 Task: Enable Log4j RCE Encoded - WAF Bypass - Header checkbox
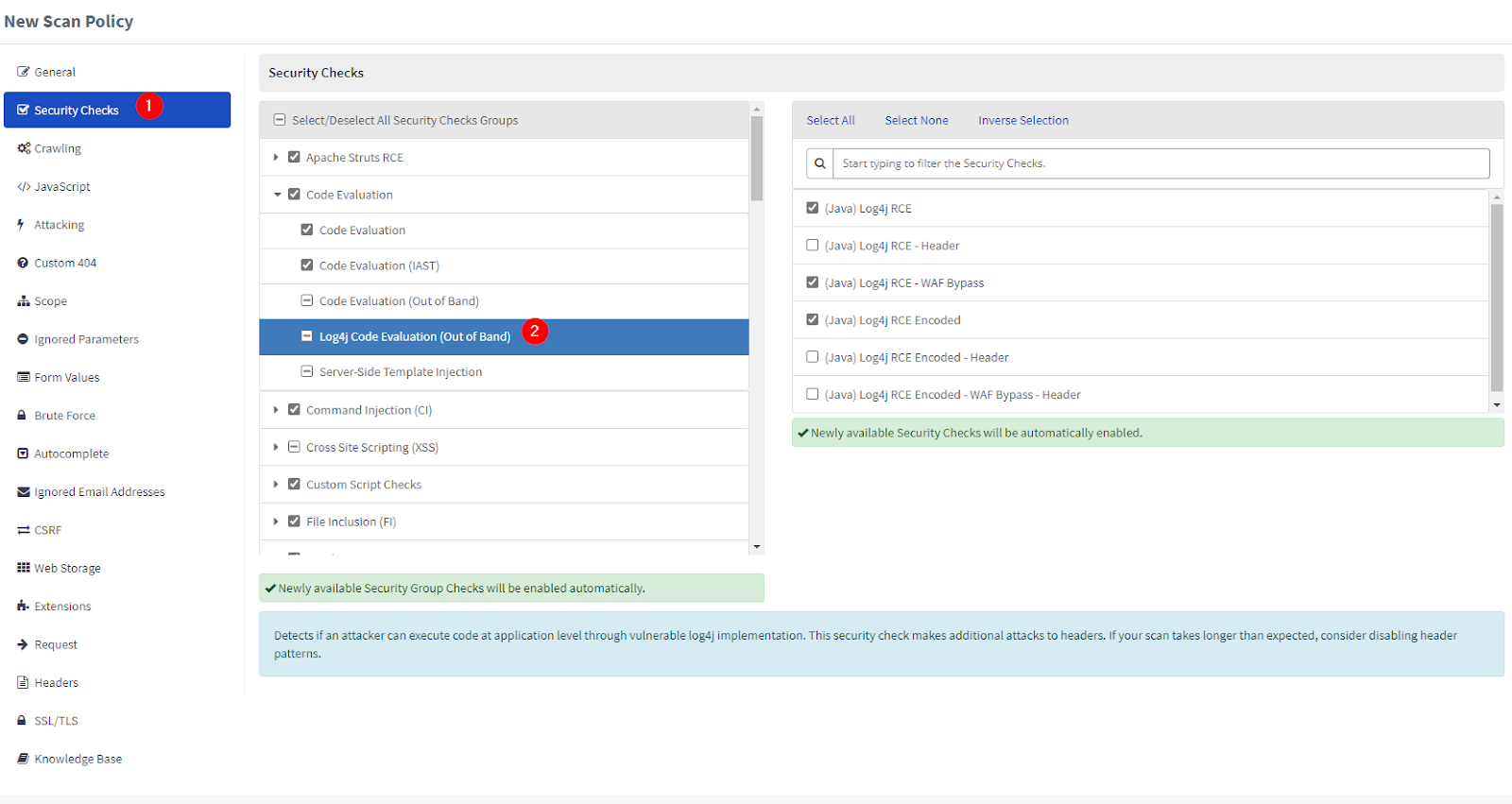coord(813,394)
